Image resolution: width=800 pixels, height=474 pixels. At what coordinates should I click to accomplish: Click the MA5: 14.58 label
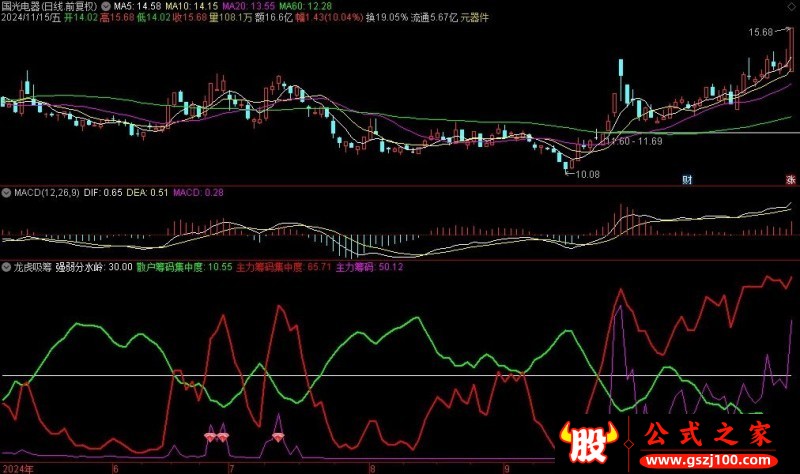click(137, 6)
